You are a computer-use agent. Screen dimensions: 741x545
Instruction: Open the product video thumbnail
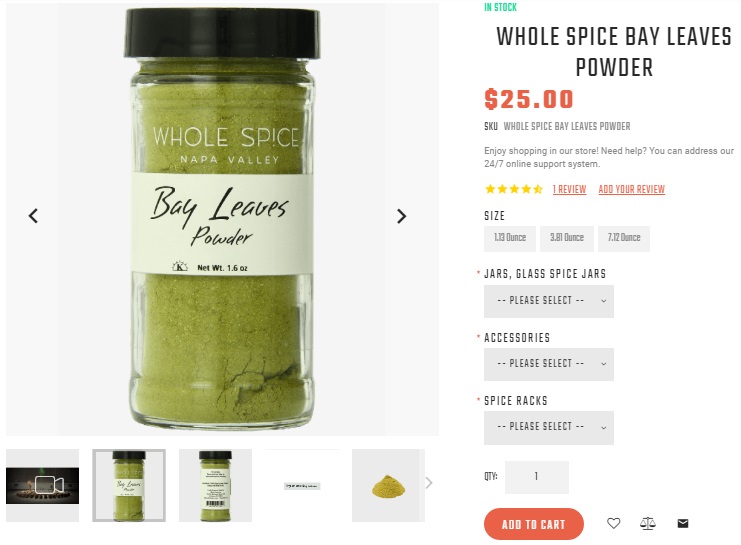tap(43, 485)
